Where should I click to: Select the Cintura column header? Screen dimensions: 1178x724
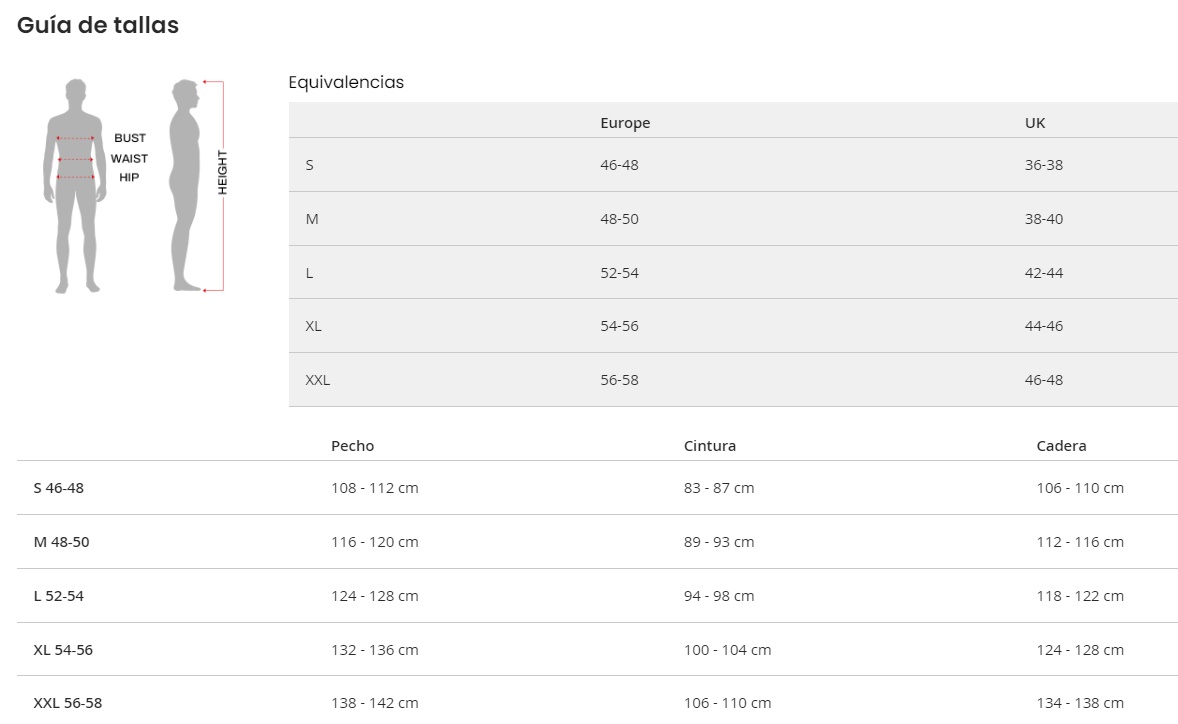point(710,446)
